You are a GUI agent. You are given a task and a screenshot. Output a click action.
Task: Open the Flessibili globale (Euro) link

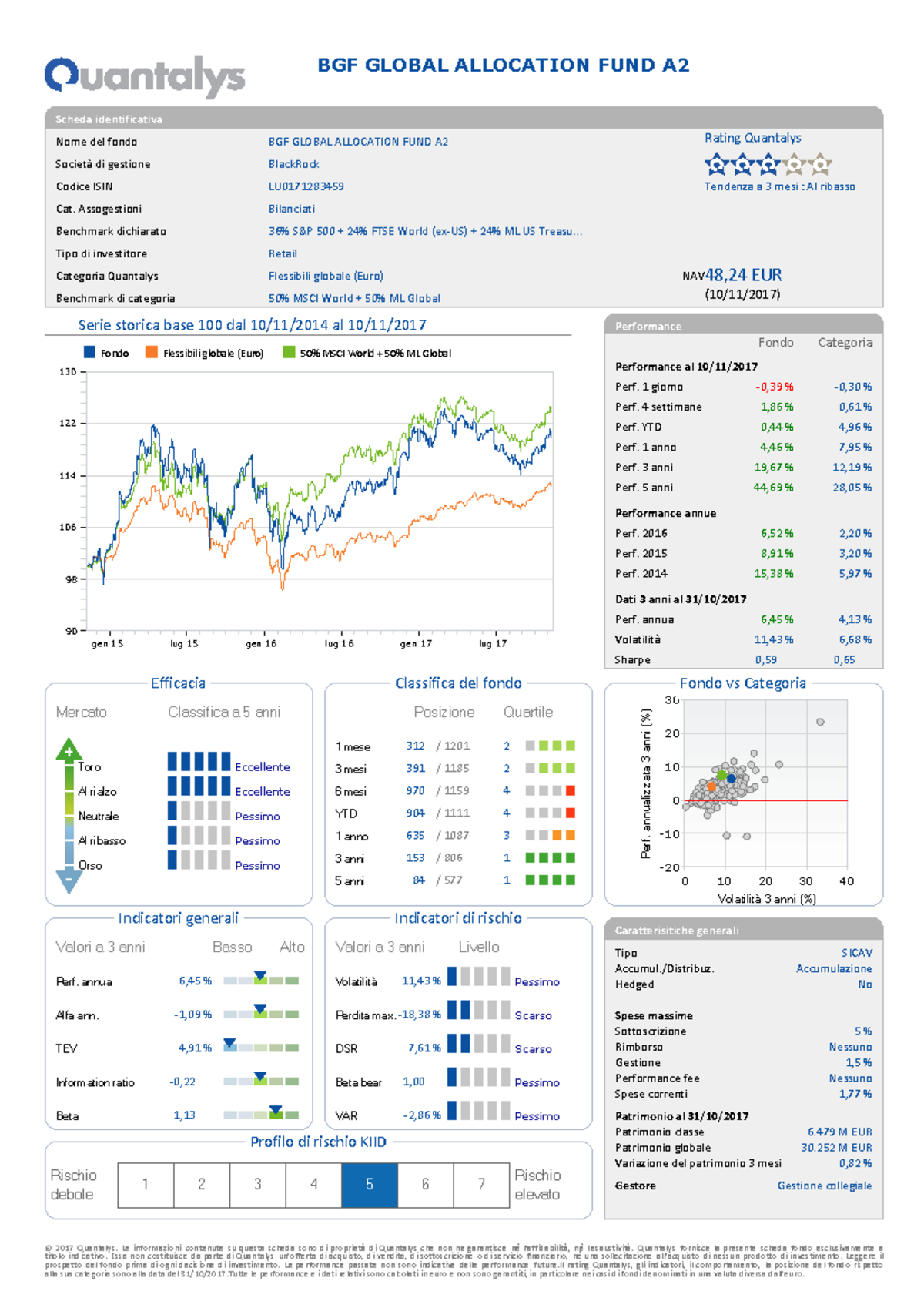[x=326, y=276]
